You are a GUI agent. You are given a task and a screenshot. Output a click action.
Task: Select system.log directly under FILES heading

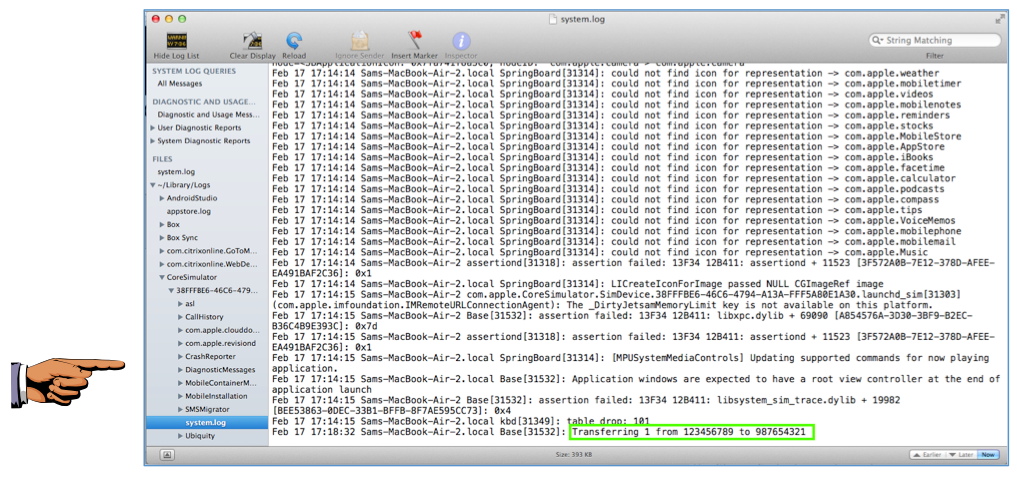coord(176,172)
